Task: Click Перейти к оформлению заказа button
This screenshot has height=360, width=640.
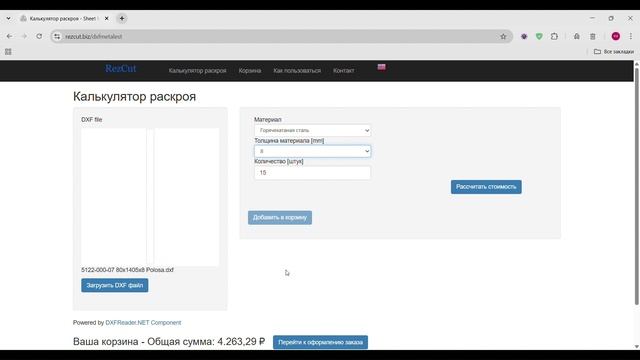Action: coord(320,342)
